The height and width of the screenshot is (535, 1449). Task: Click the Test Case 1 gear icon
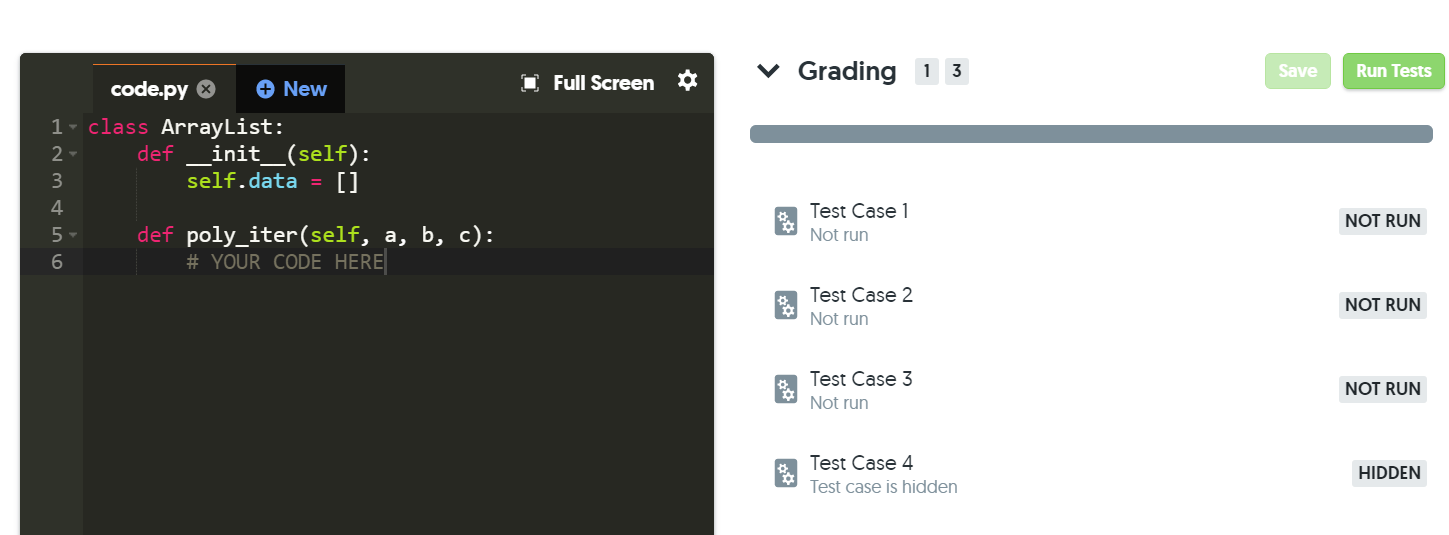(786, 222)
